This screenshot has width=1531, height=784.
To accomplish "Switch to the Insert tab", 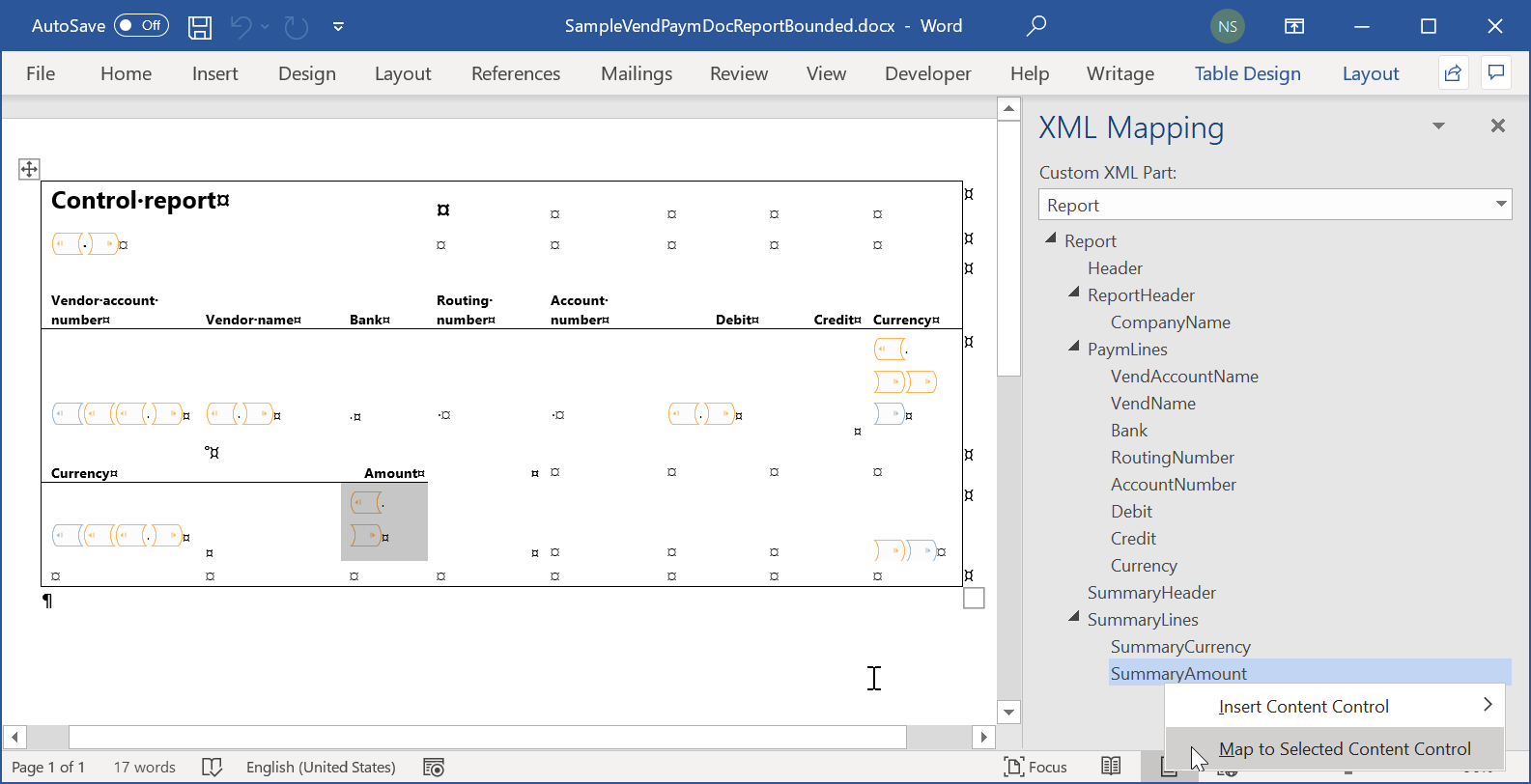I will click(214, 73).
